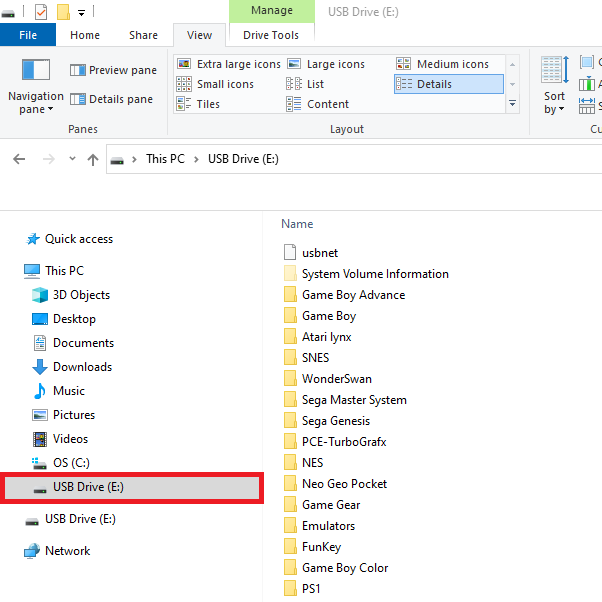This screenshot has width=602, height=602.
Task: Switch to the Drive Tools tab
Action: [270, 35]
